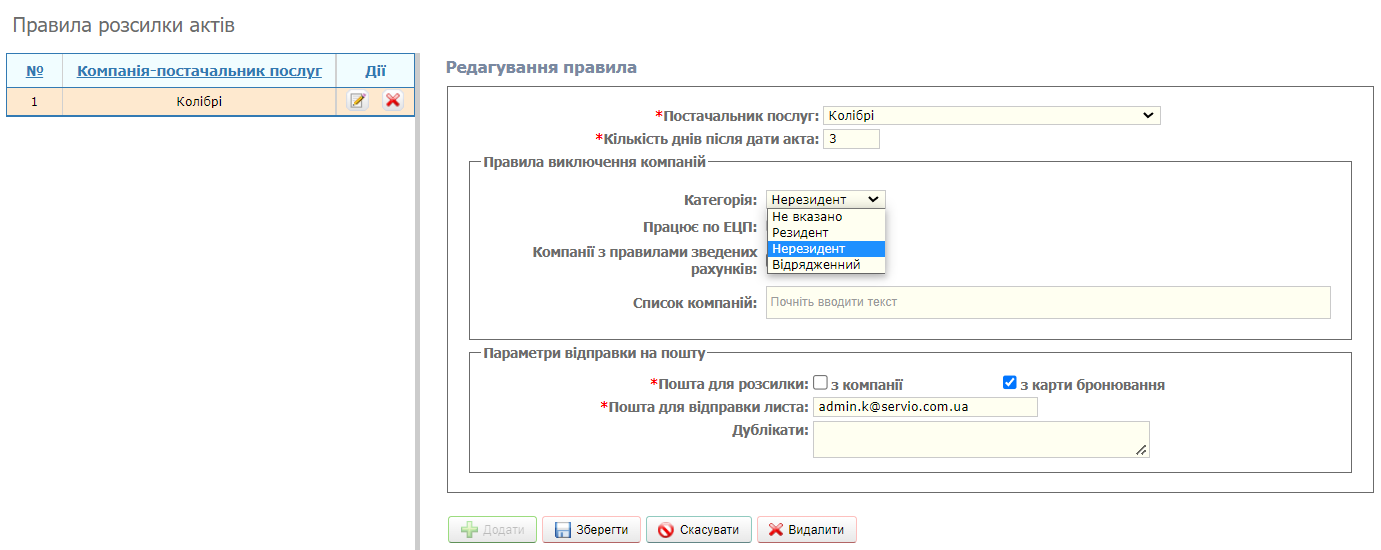This screenshot has height=550, width=1381.
Task: Open the Постачальник послуг dropdown
Action: click(x=991, y=116)
